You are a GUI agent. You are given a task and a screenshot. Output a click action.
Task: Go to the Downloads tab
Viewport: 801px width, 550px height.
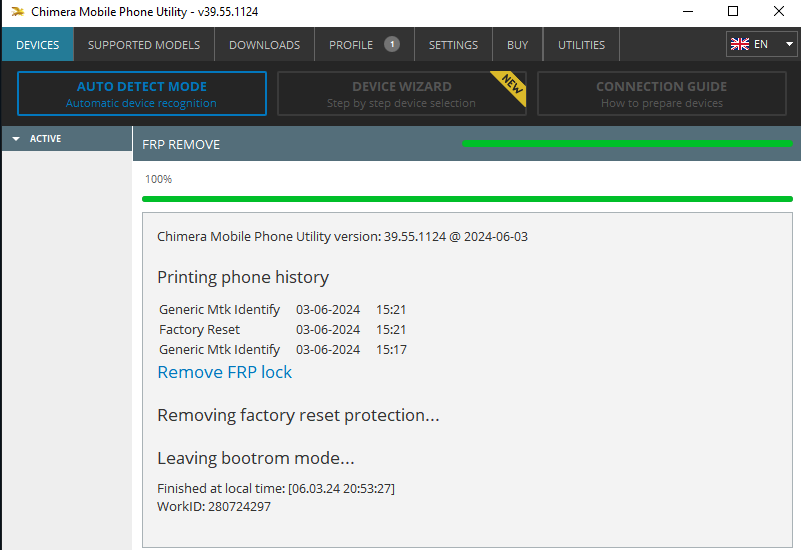(264, 45)
